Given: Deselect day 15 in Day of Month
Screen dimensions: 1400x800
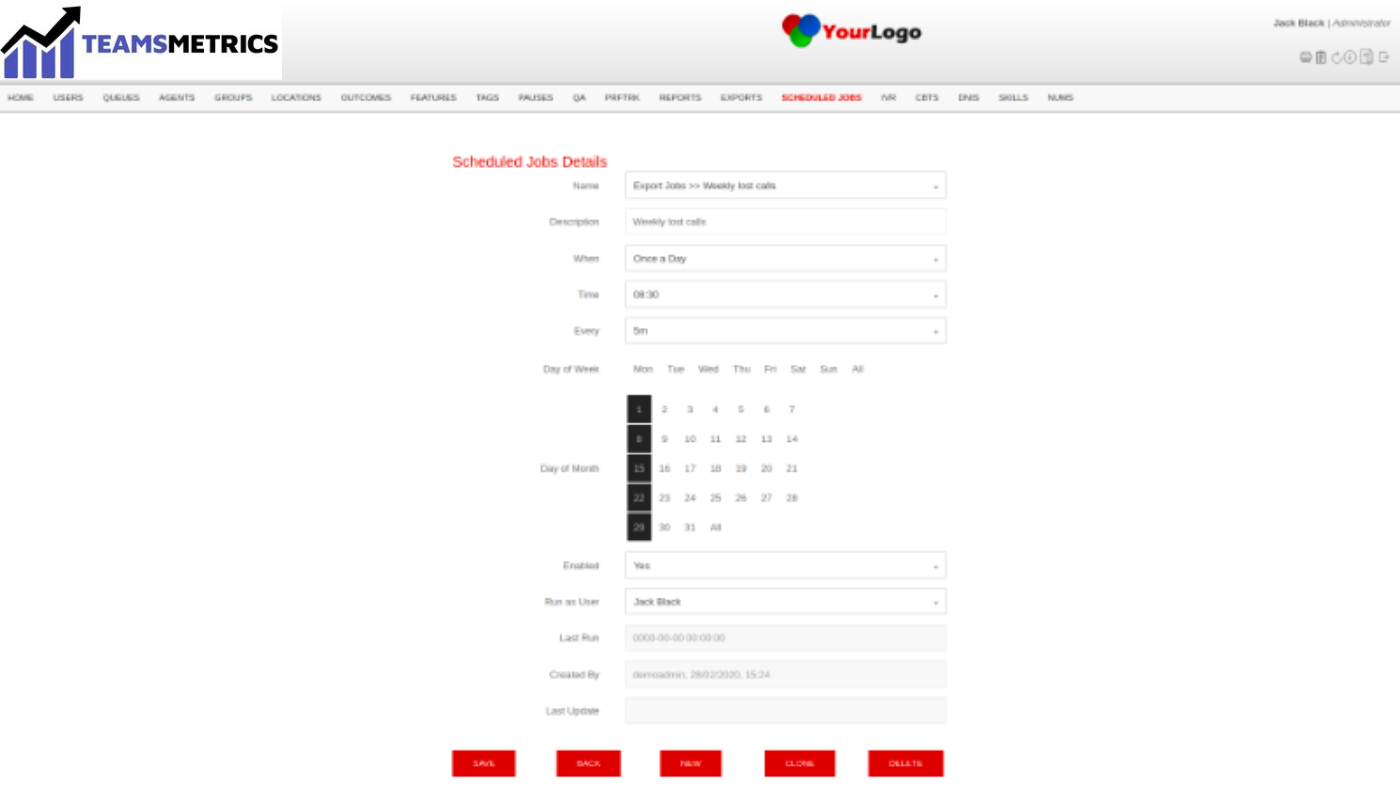Looking at the screenshot, I should click(639, 468).
